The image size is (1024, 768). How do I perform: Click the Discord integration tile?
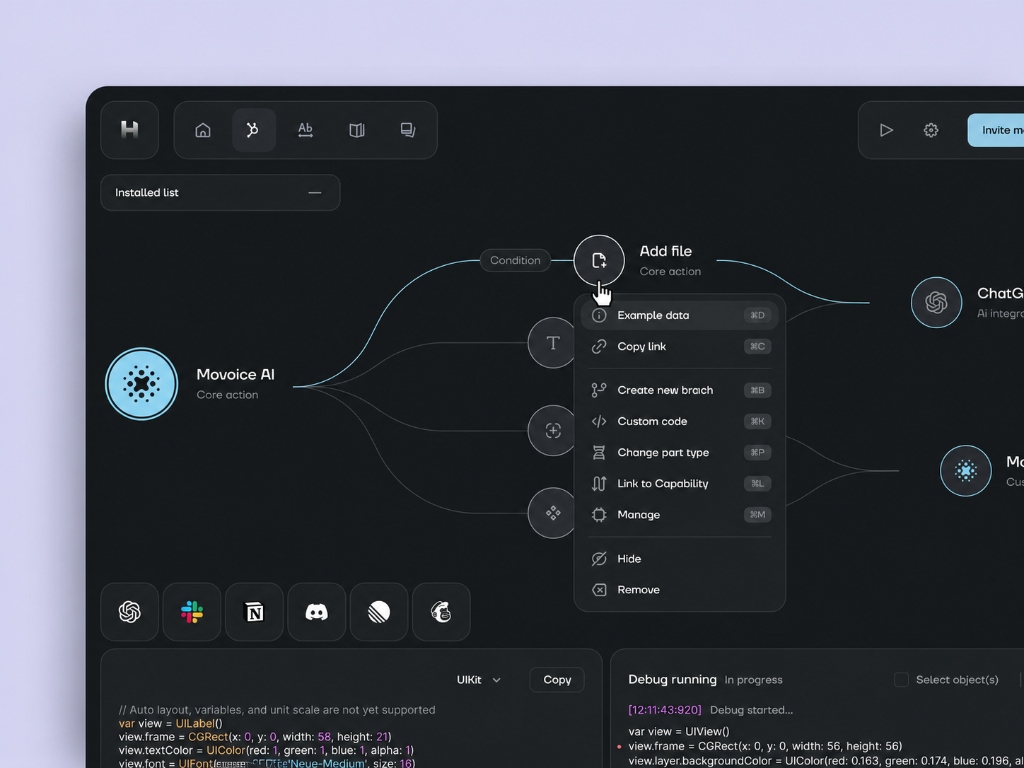pyautogui.click(x=317, y=612)
